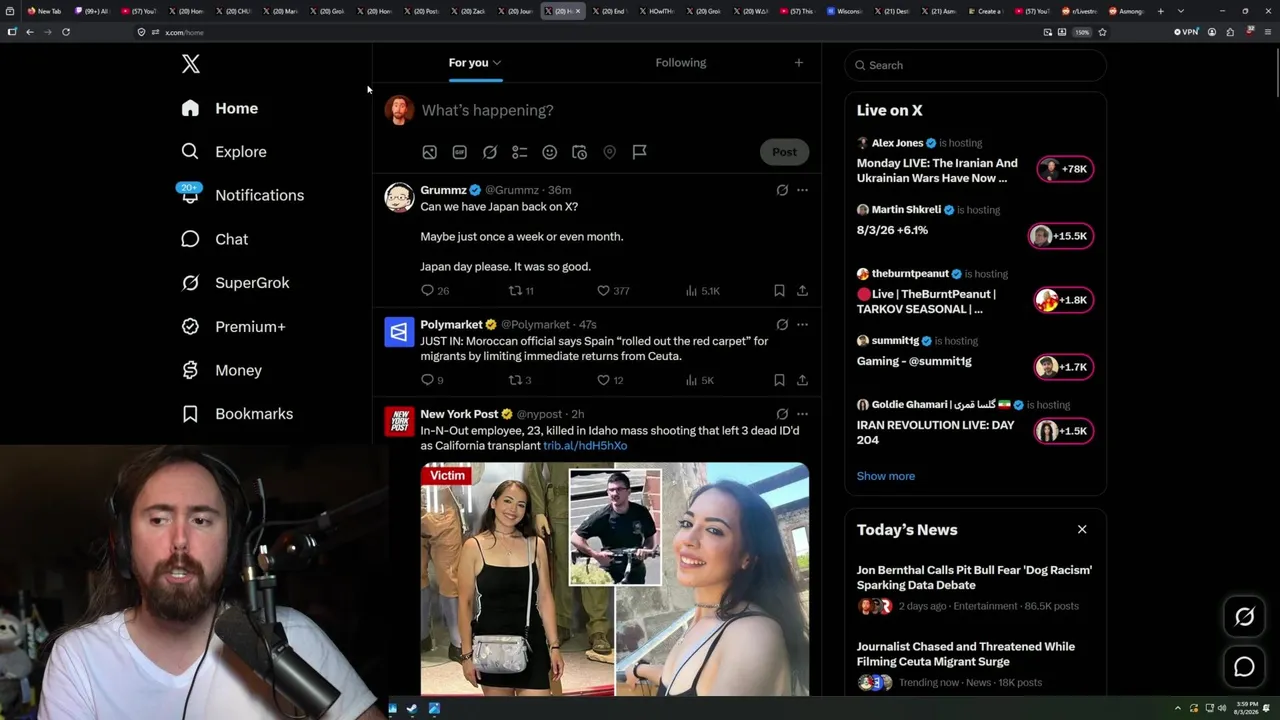The image size is (1280, 720).
Task: Add a new timeline tab with plus
Action: [x=798, y=63]
